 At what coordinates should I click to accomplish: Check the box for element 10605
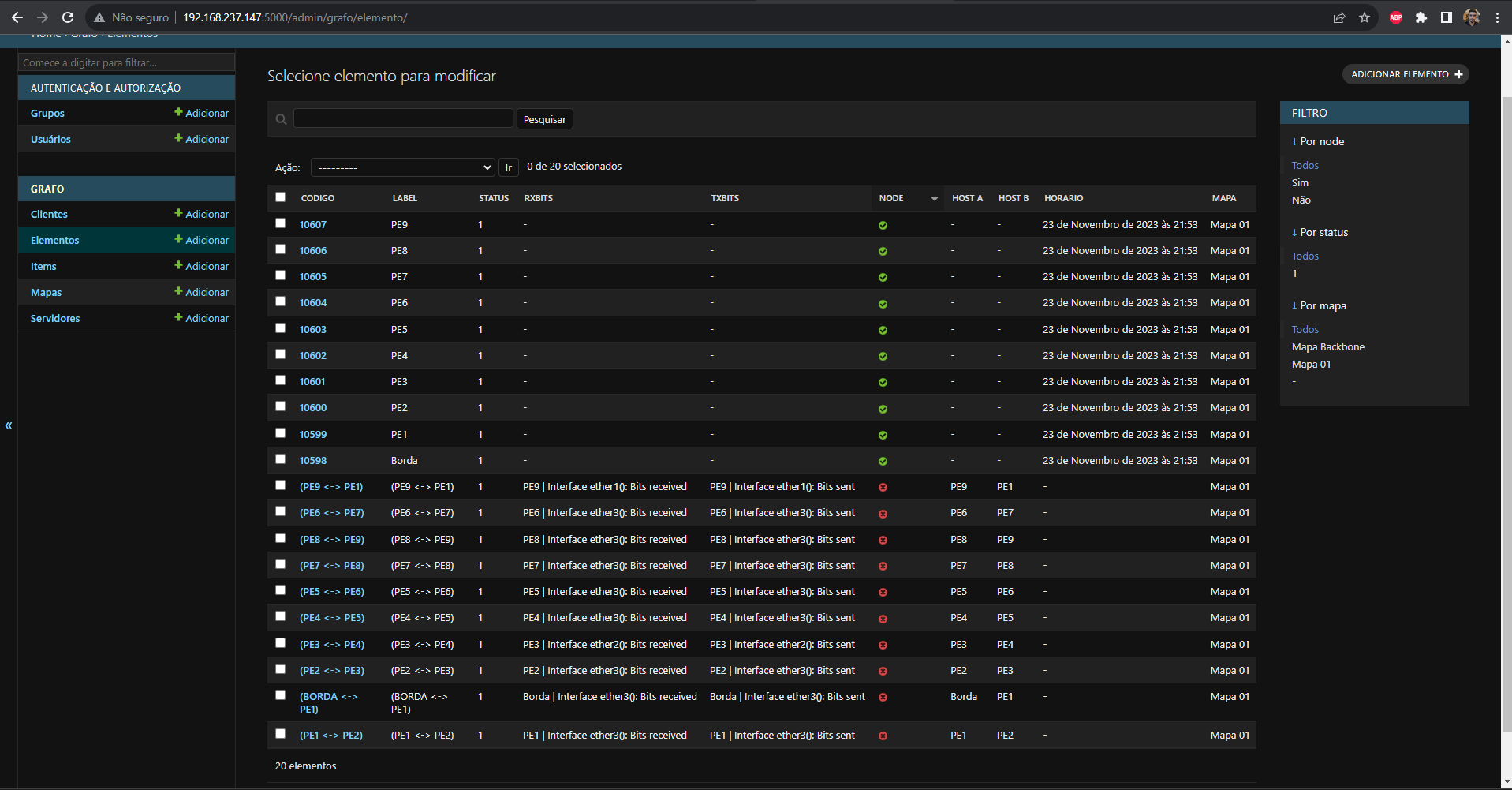tap(280, 275)
